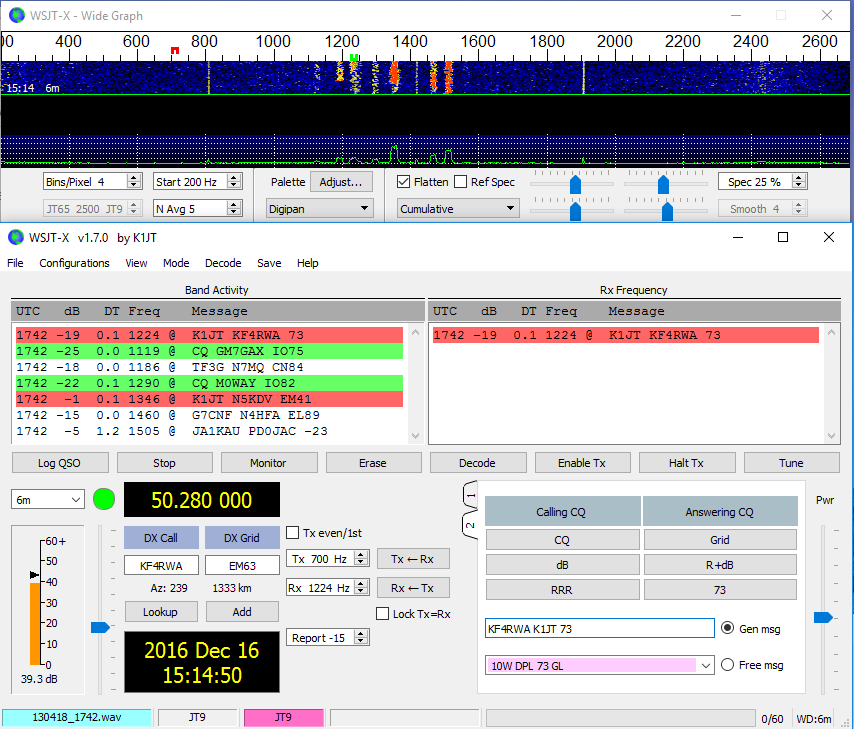Open the transmit message dropdown showing 10W DPL 73 GL
This screenshot has width=854, height=729.
[599, 664]
